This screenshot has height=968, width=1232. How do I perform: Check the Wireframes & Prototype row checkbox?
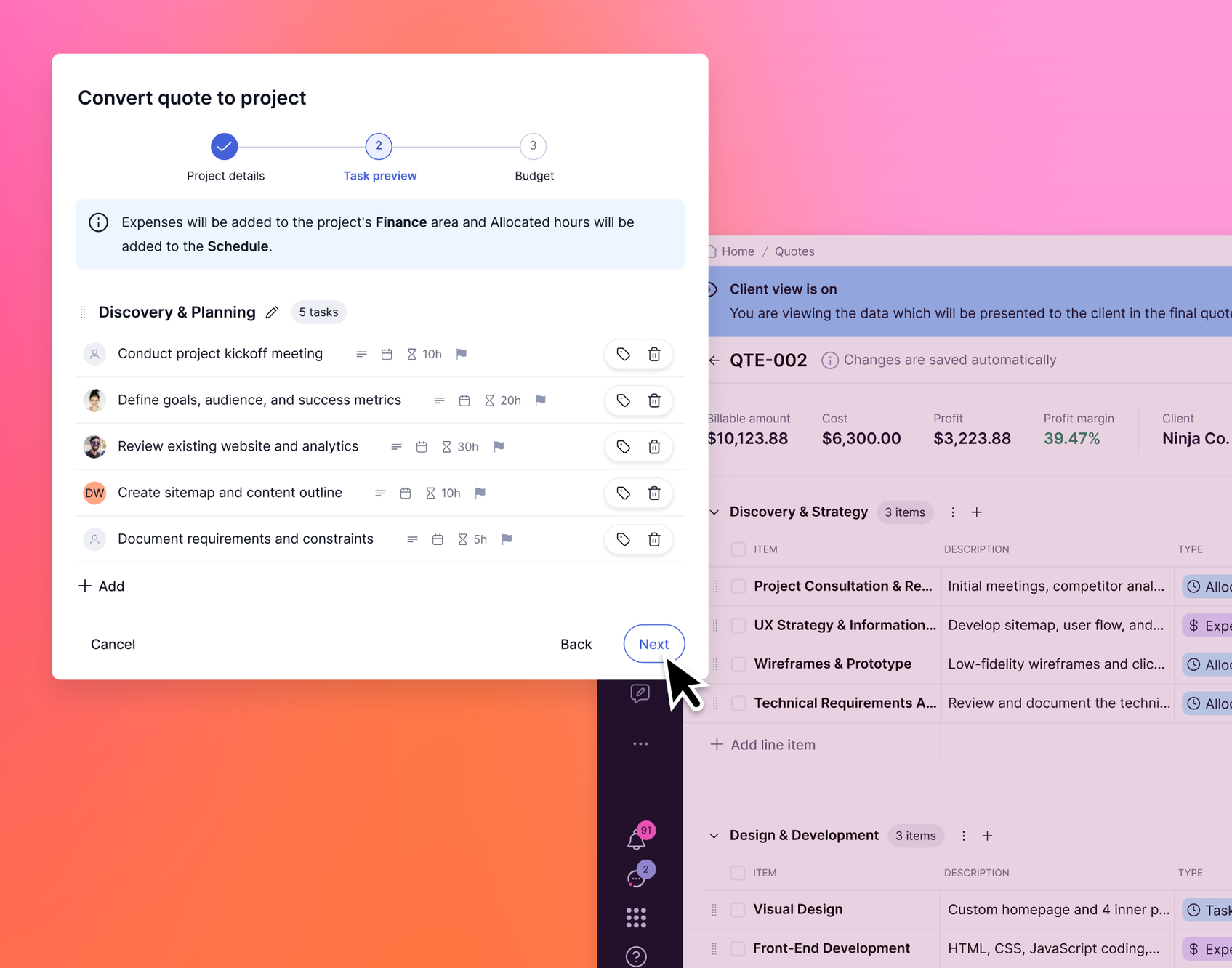[738, 664]
